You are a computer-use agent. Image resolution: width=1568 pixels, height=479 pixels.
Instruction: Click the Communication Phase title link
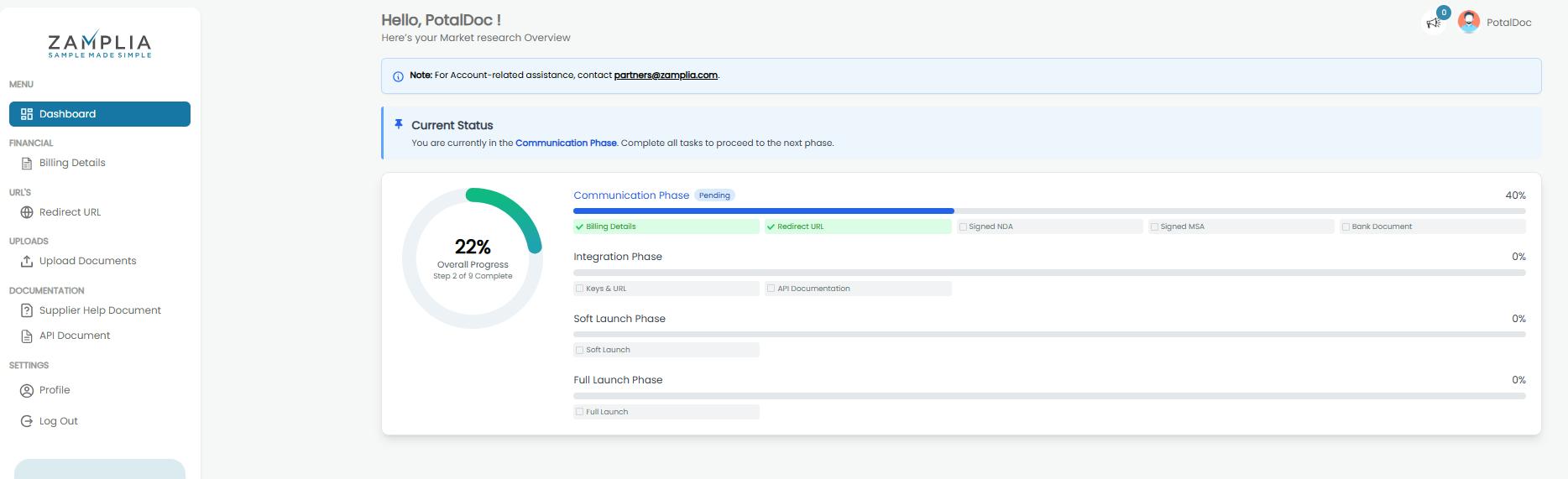pyautogui.click(x=631, y=195)
